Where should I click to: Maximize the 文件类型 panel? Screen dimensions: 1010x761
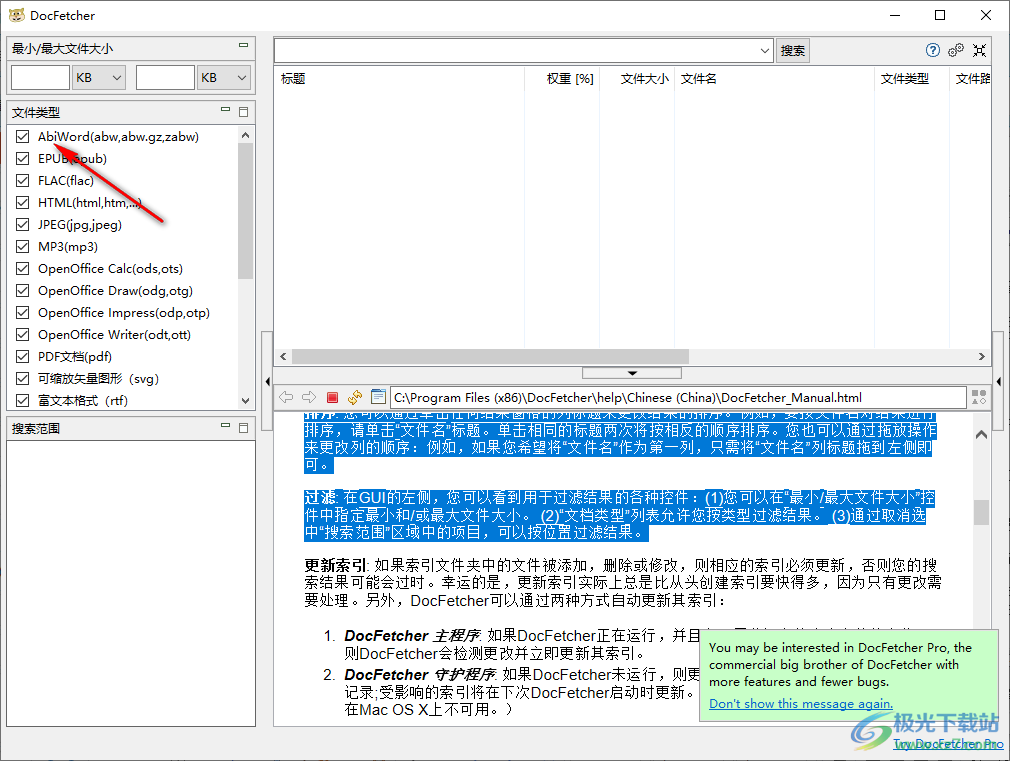pyautogui.click(x=243, y=112)
